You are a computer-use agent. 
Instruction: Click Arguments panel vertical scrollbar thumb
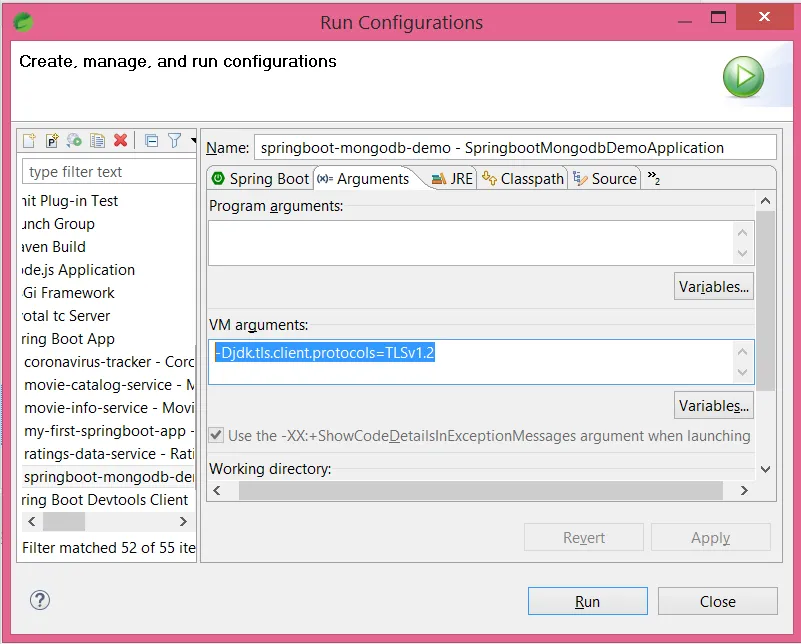coord(765,301)
